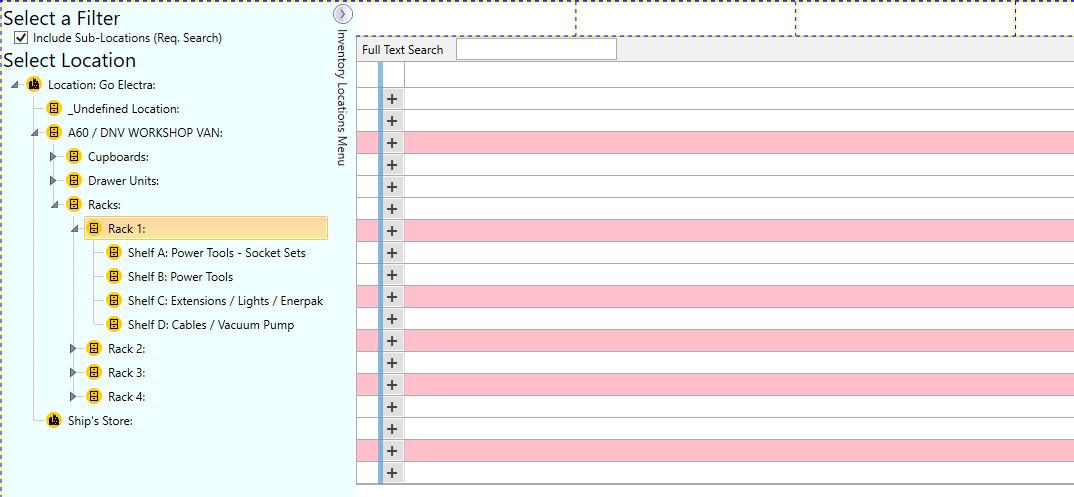Select Racks location label
1074x497 pixels.
click(104, 205)
